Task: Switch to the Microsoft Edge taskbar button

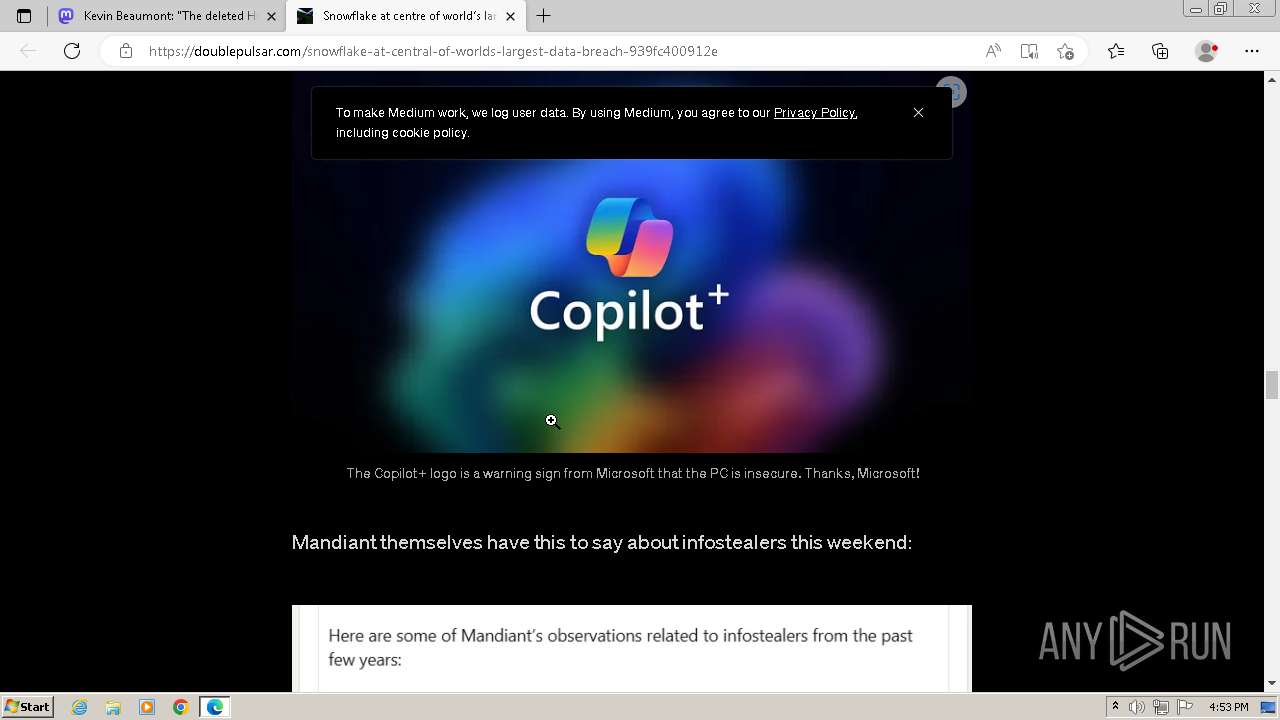Action: point(215,707)
